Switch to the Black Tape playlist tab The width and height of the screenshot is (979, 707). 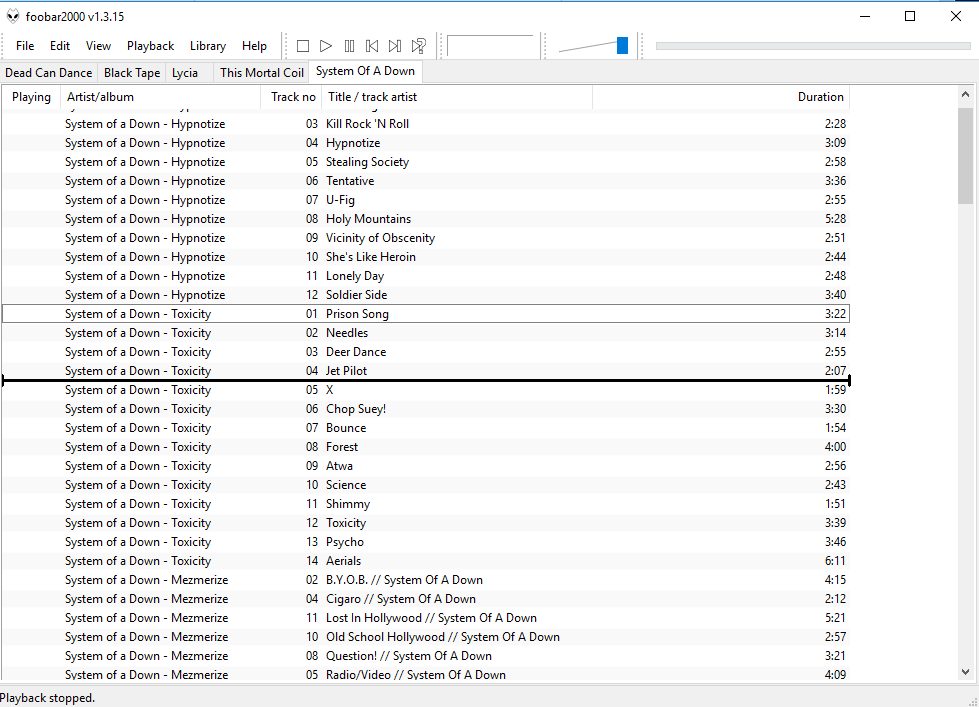coord(132,72)
